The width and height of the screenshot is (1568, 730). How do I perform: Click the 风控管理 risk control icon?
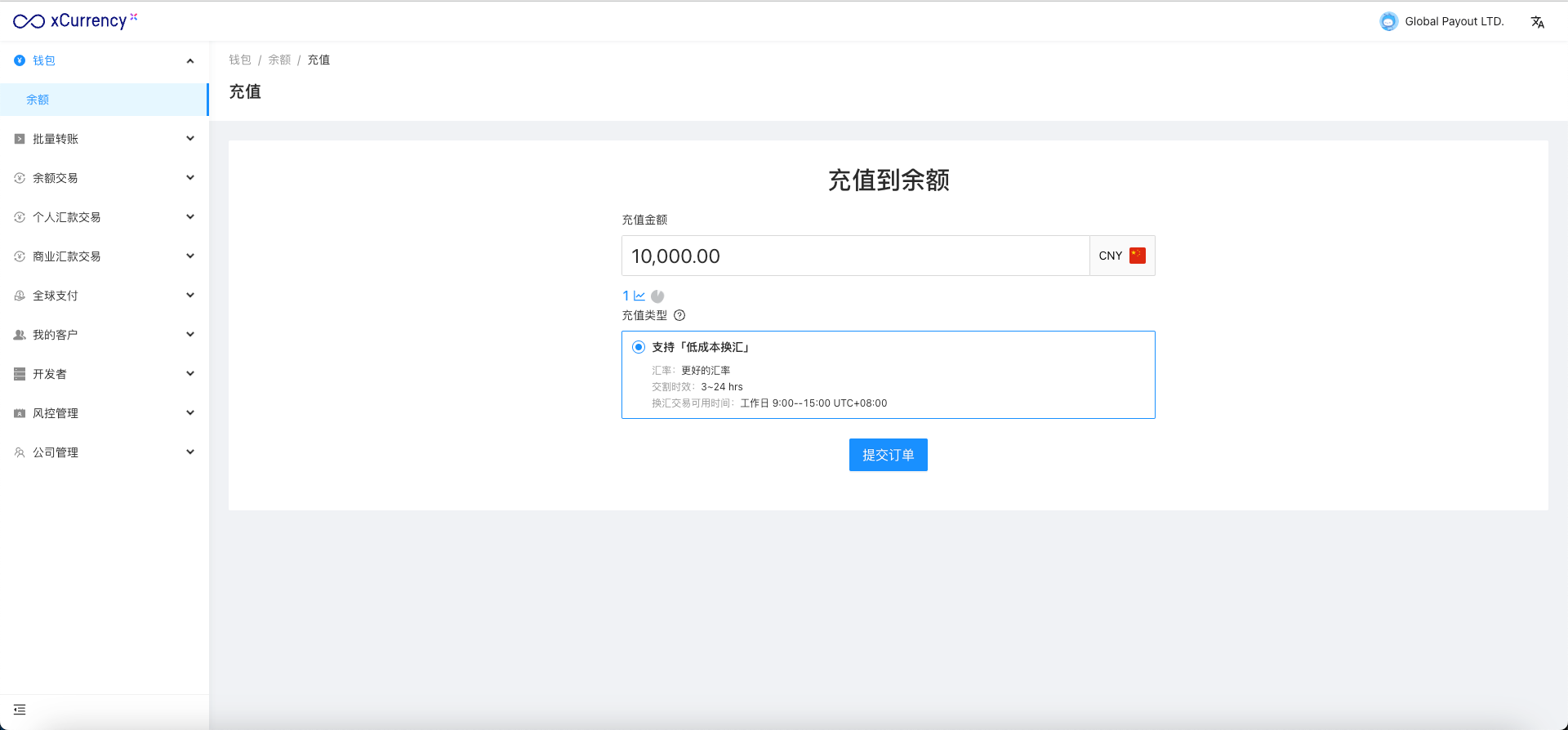pos(20,413)
